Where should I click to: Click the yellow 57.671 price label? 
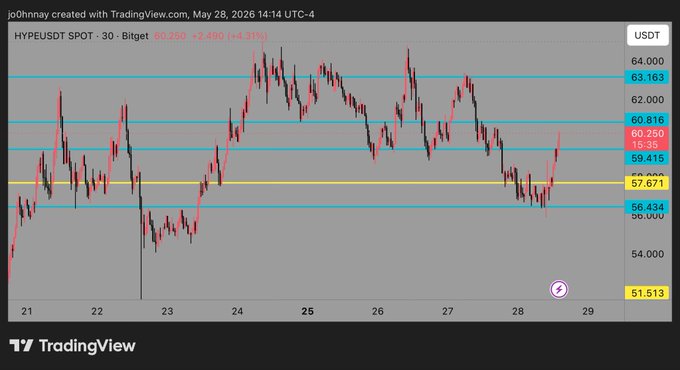point(647,183)
